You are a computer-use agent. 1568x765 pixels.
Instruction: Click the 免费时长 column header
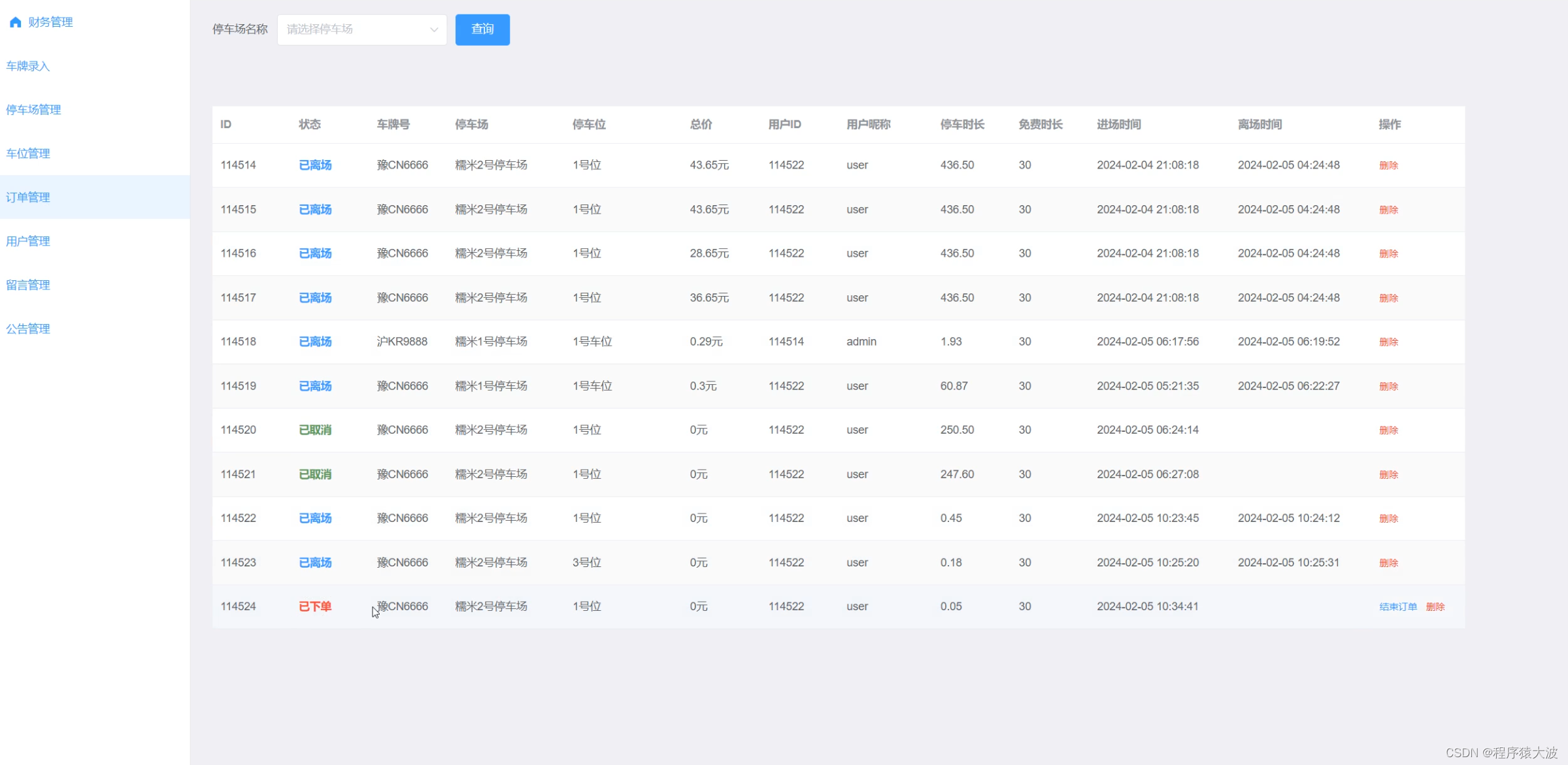click(x=1041, y=124)
